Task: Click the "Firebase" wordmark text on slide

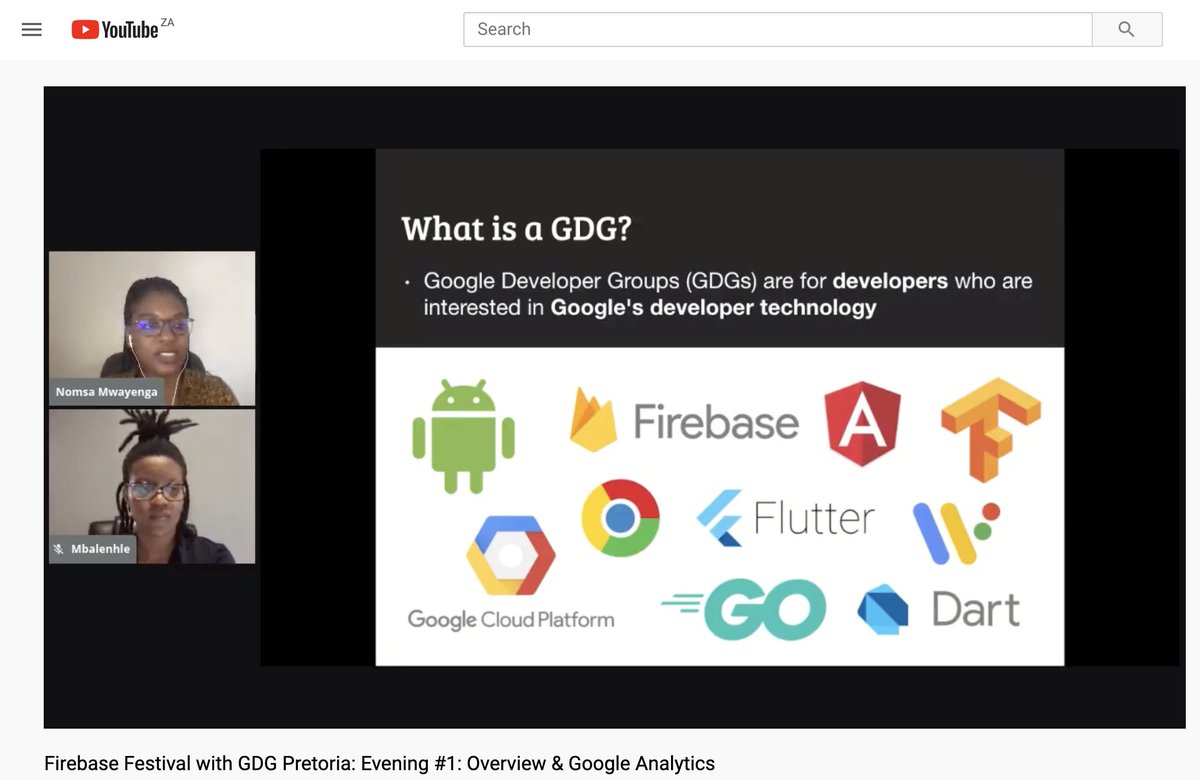Action: (716, 422)
